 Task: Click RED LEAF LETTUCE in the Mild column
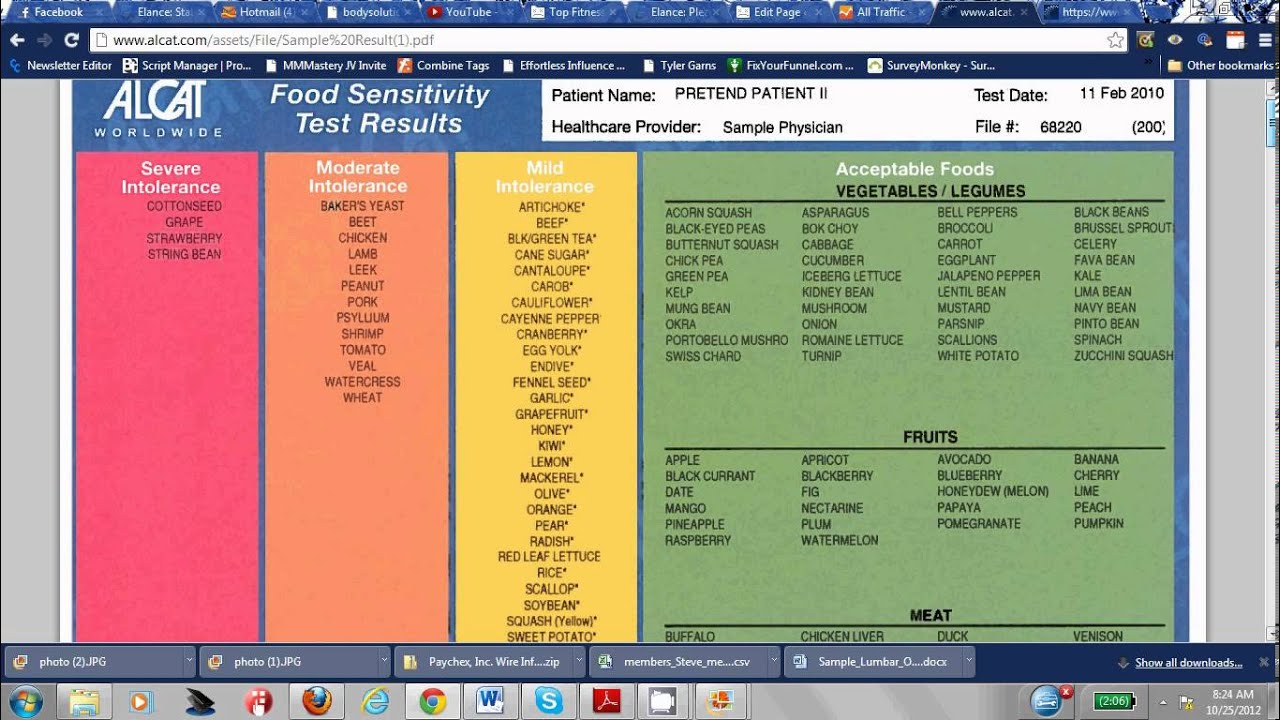tap(549, 557)
